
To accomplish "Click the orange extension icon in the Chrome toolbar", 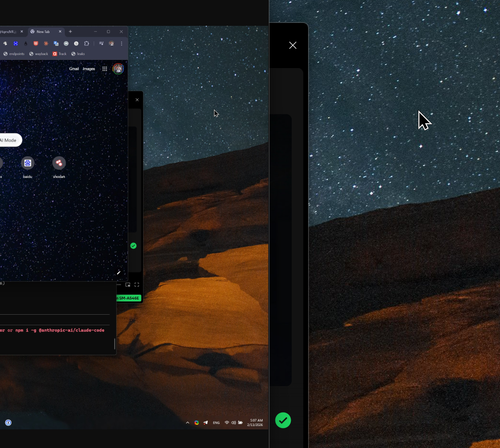I will [46, 43].
